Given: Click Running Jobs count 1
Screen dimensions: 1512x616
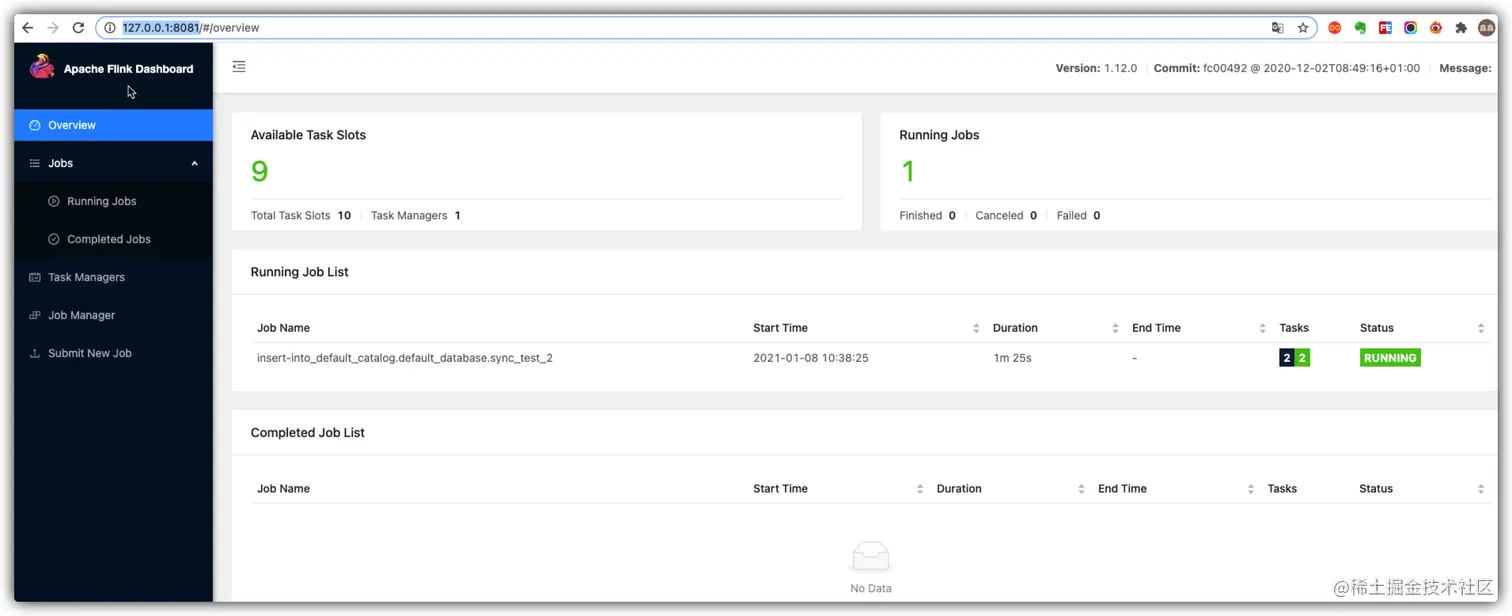Looking at the screenshot, I should coord(908,172).
